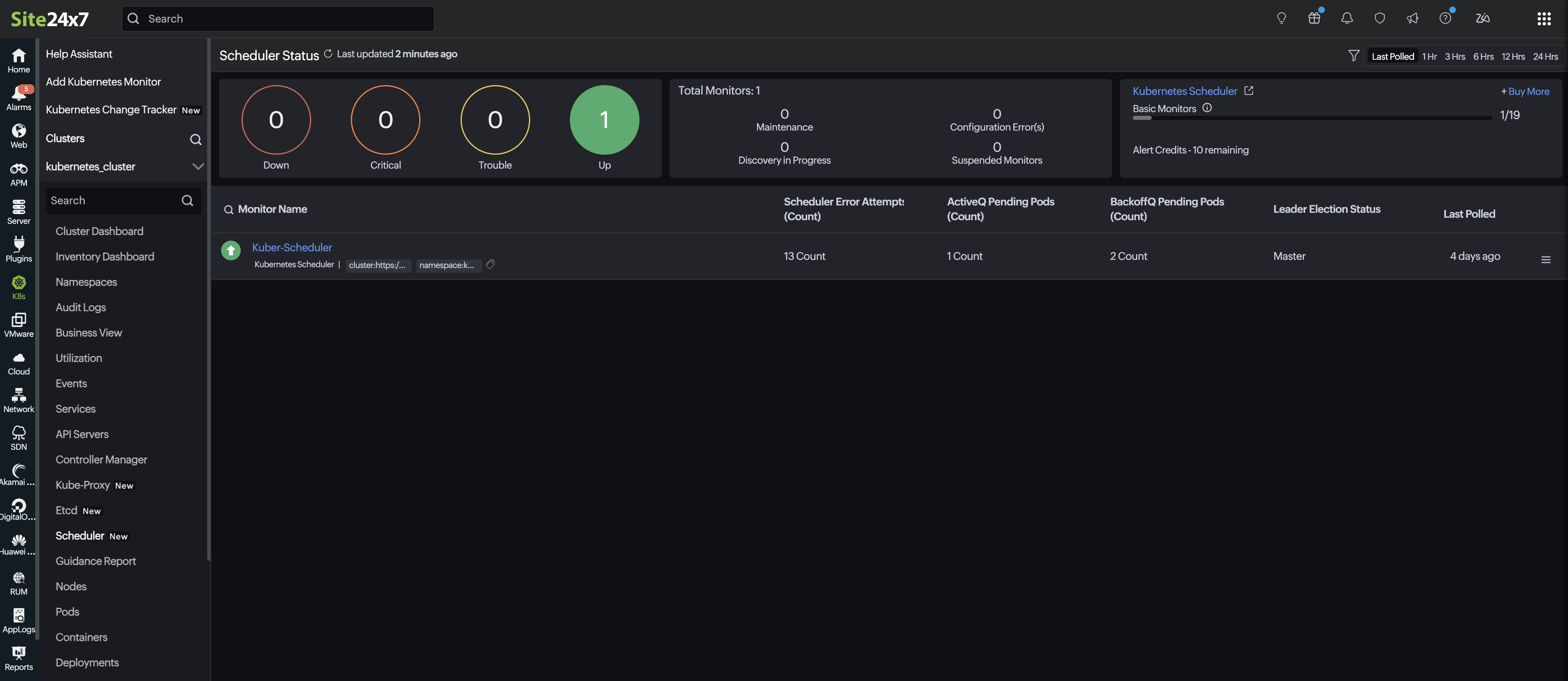Click the top Site24x7 search field
The width and height of the screenshot is (1568, 681).
(x=278, y=19)
